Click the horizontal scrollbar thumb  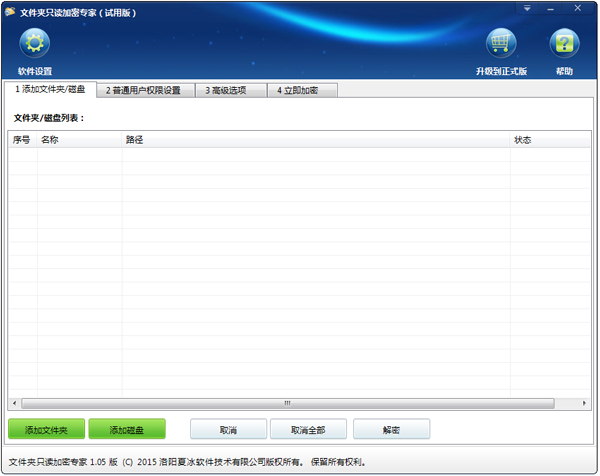(288, 403)
